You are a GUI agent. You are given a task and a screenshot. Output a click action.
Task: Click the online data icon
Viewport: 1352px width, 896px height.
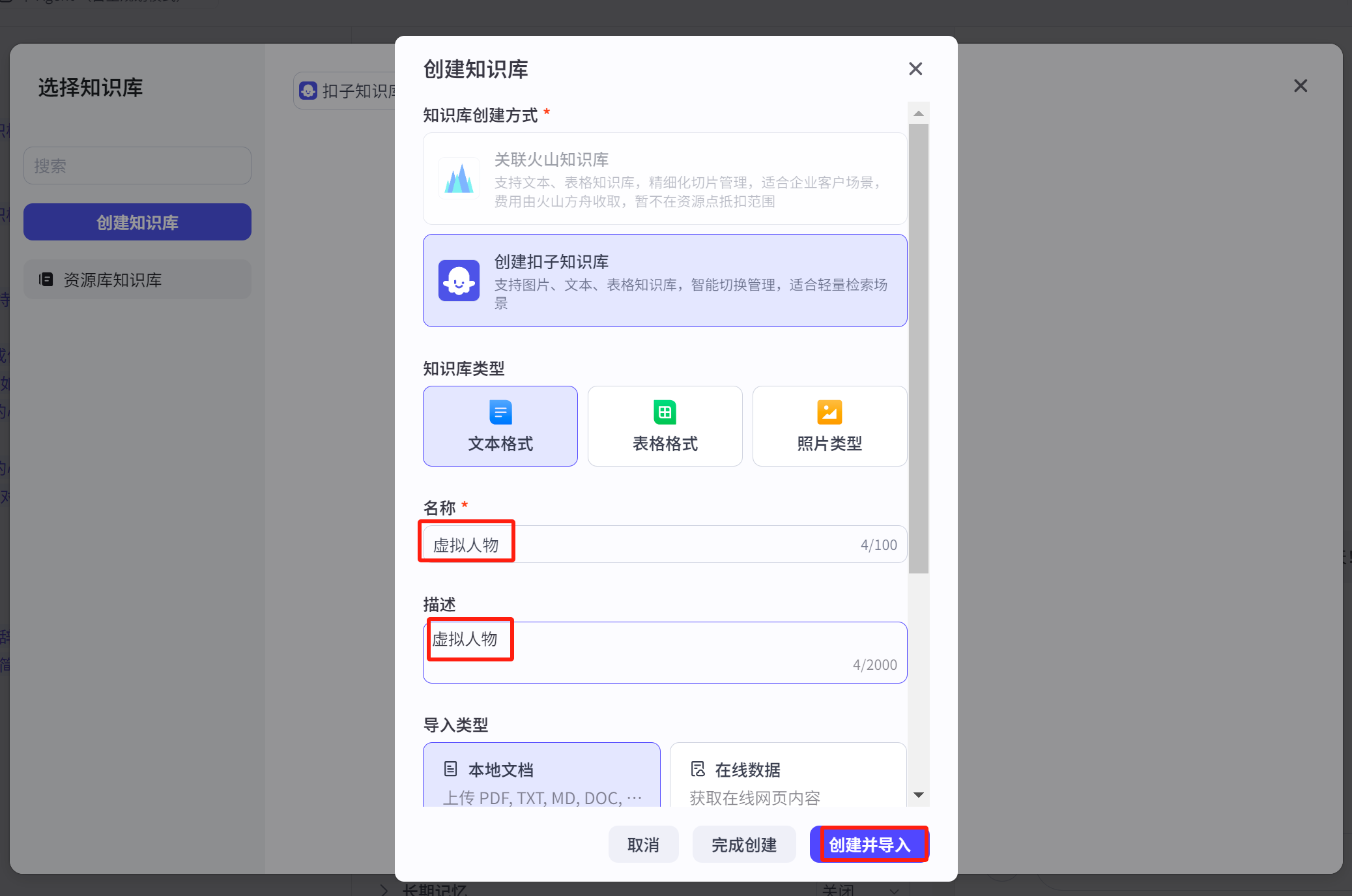click(698, 769)
